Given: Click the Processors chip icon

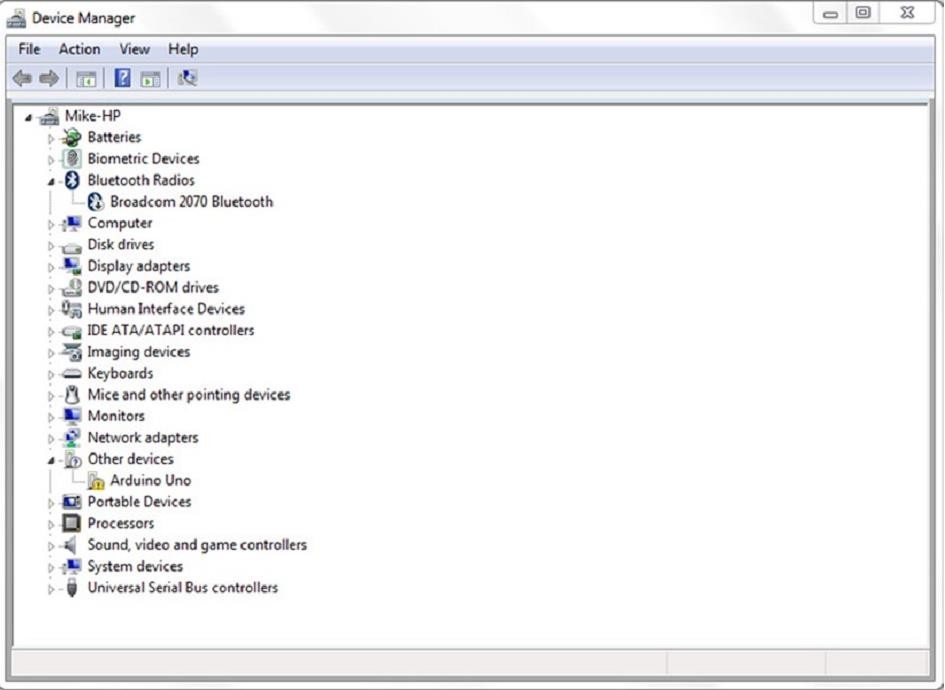Looking at the screenshot, I should pyautogui.click(x=71, y=523).
